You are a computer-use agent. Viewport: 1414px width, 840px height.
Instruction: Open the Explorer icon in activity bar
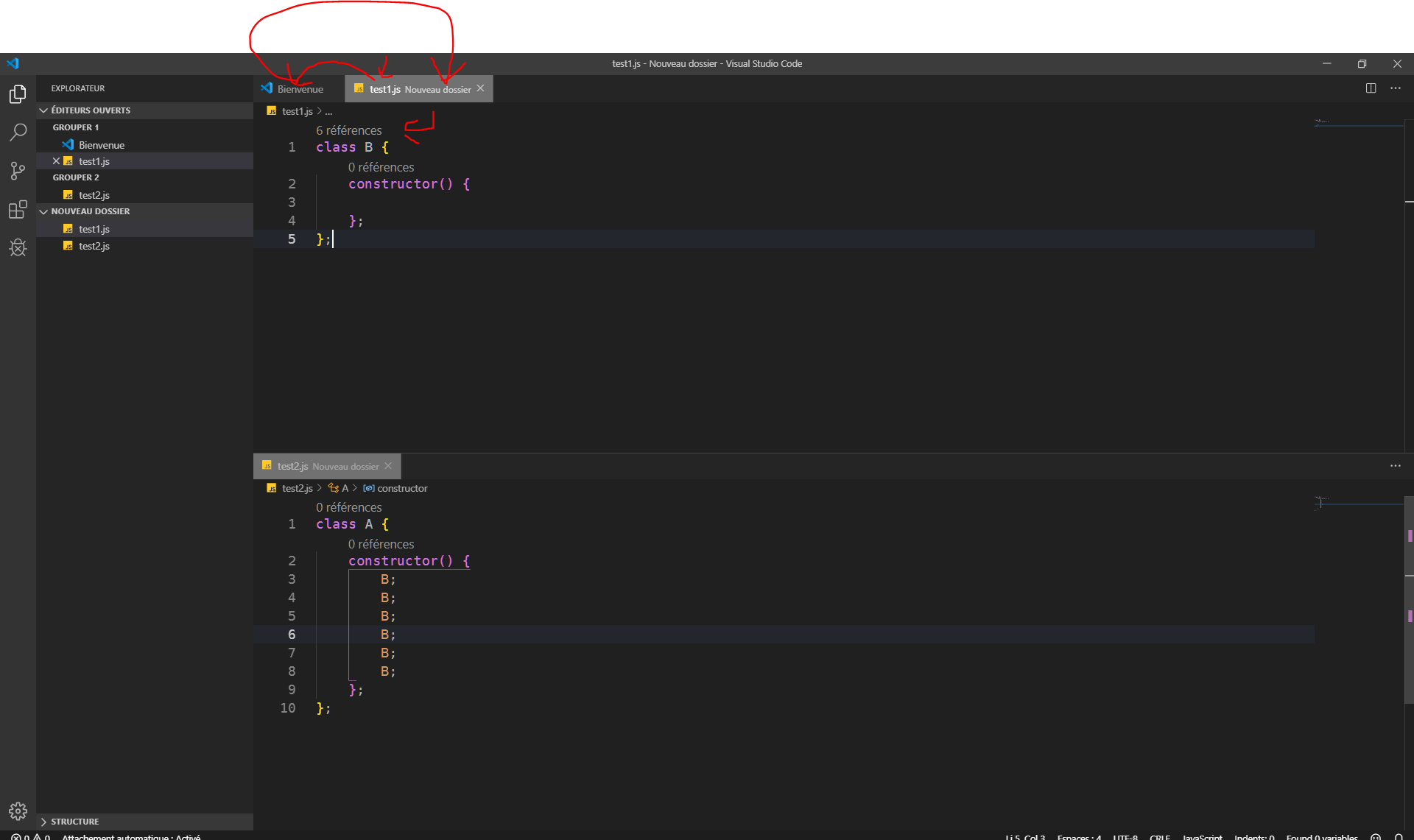[x=18, y=94]
